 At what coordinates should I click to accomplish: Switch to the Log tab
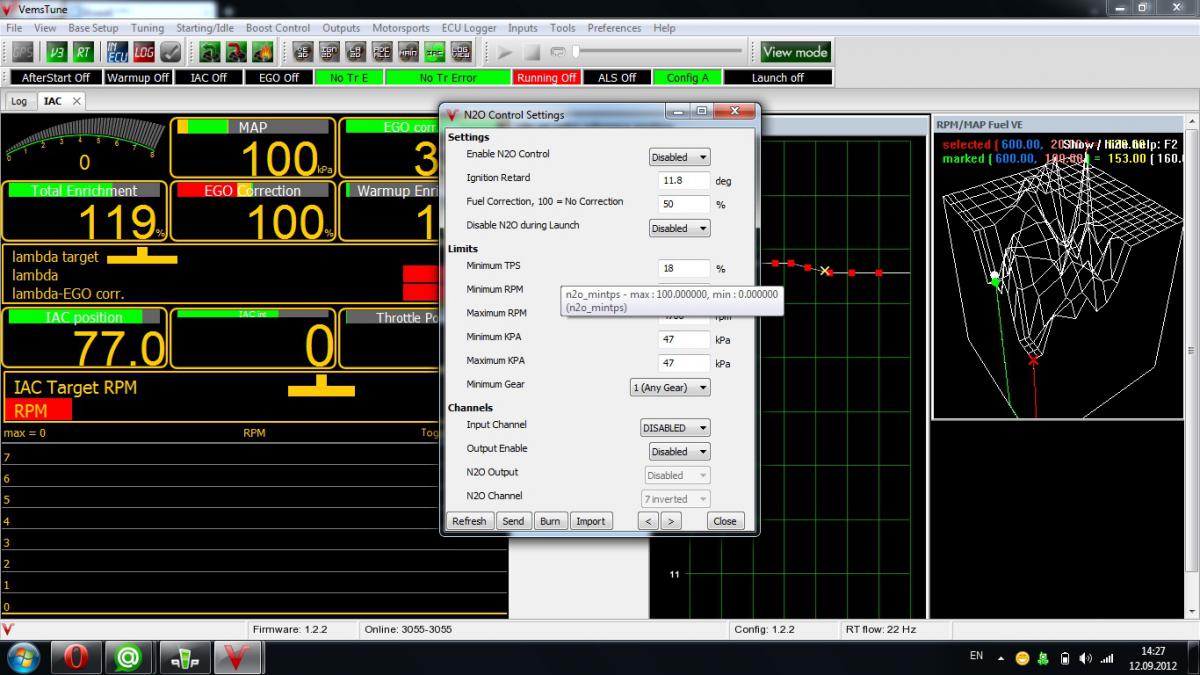19,101
